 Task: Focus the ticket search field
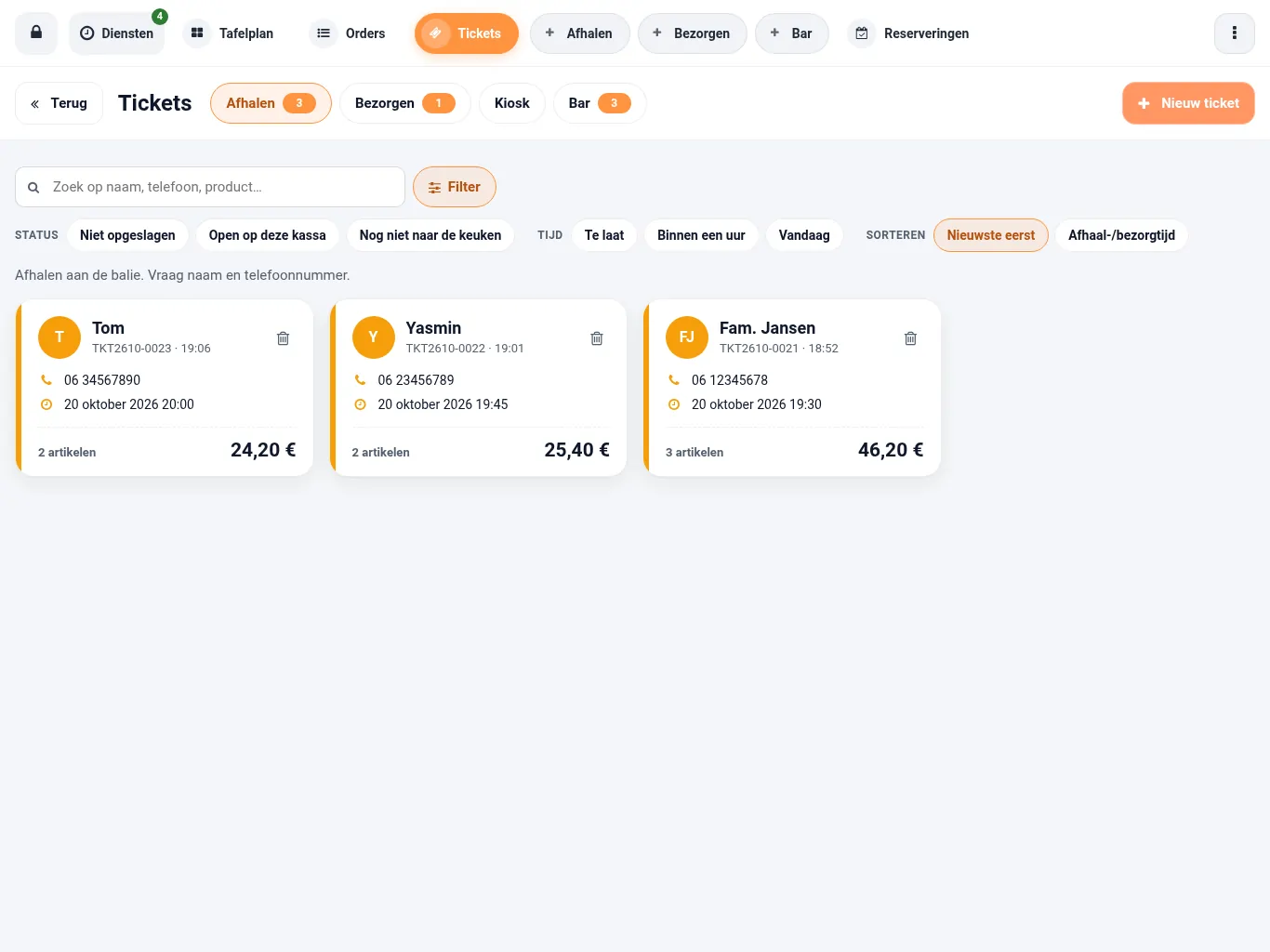[210, 187]
